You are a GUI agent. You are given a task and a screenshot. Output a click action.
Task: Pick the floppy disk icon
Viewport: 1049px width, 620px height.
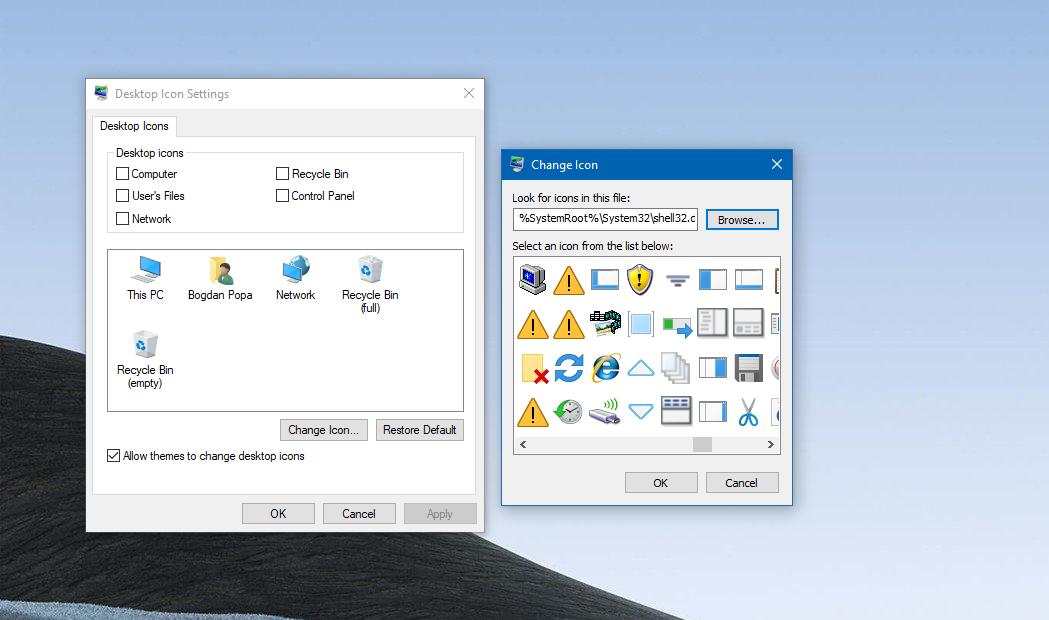click(x=749, y=368)
